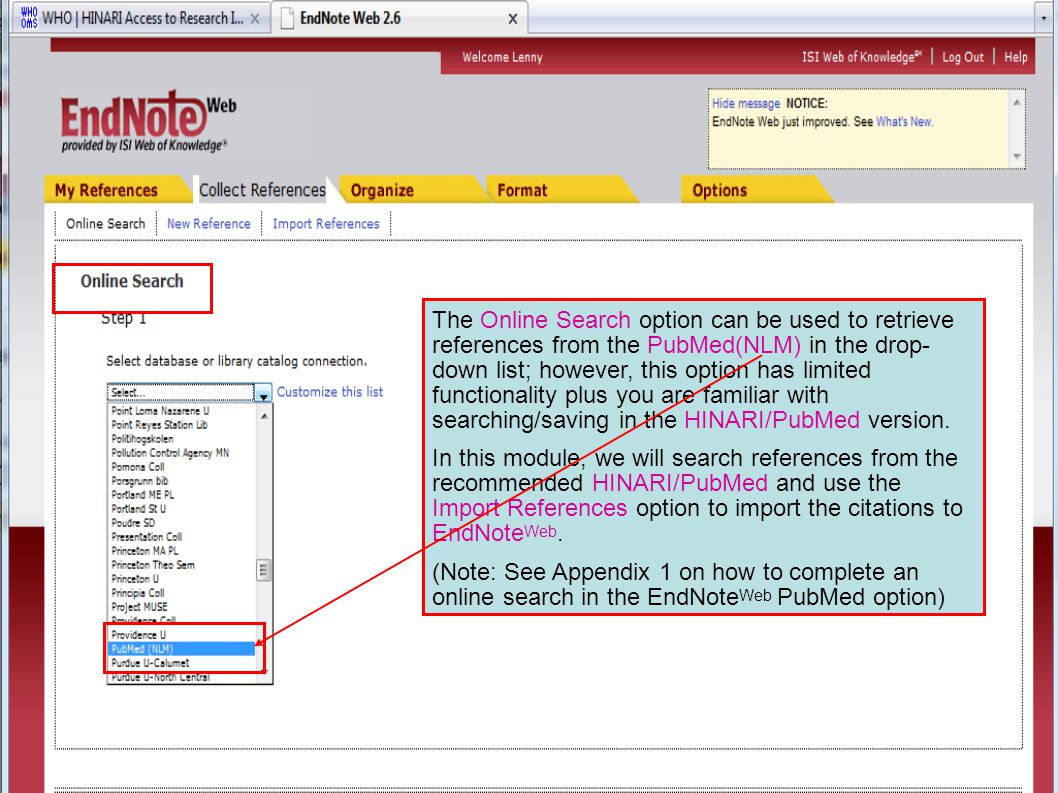Click Customize this list link
1058x793 pixels.
tap(330, 391)
